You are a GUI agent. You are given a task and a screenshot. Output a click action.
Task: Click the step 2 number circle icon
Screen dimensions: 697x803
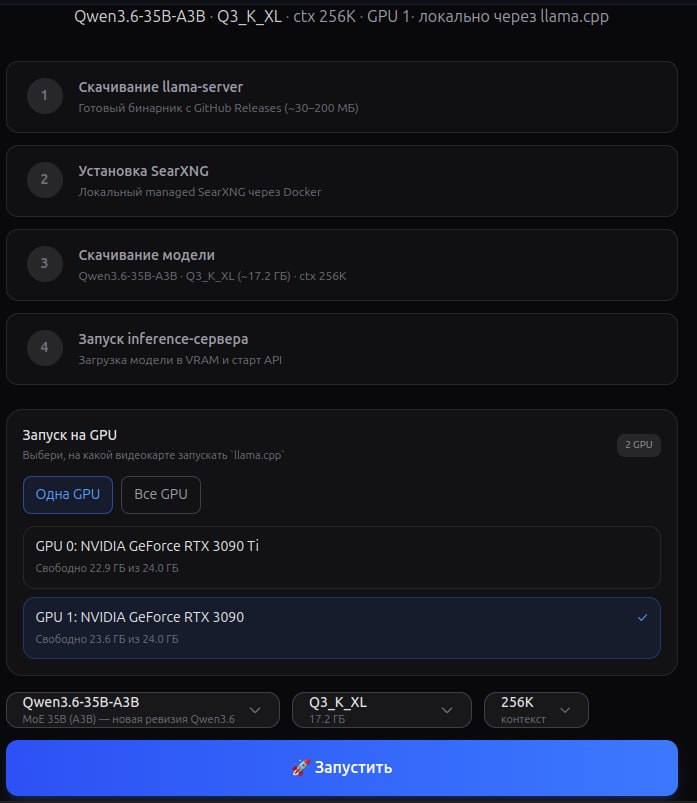click(45, 180)
